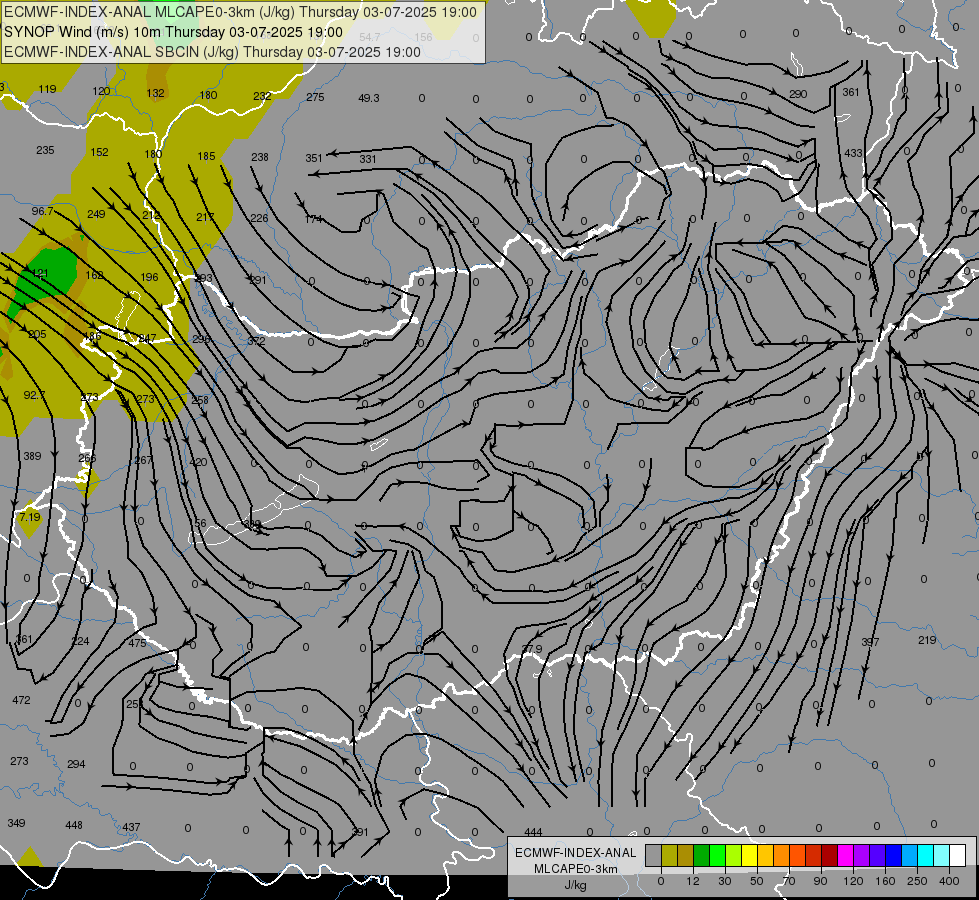This screenshot has height=900, width=979.
Task: Select the white swatch in the legend
Action: coord(958,855)
